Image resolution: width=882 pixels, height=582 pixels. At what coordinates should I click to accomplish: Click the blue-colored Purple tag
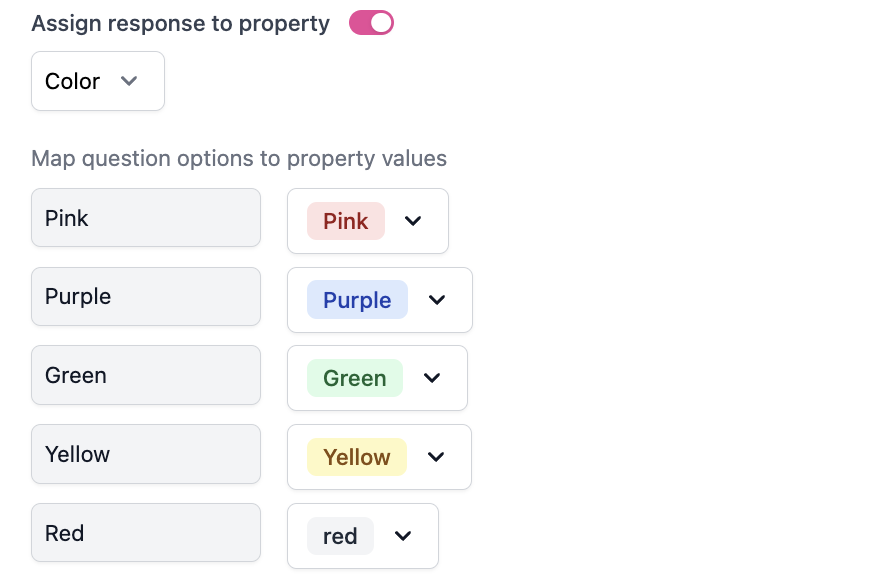357,300
